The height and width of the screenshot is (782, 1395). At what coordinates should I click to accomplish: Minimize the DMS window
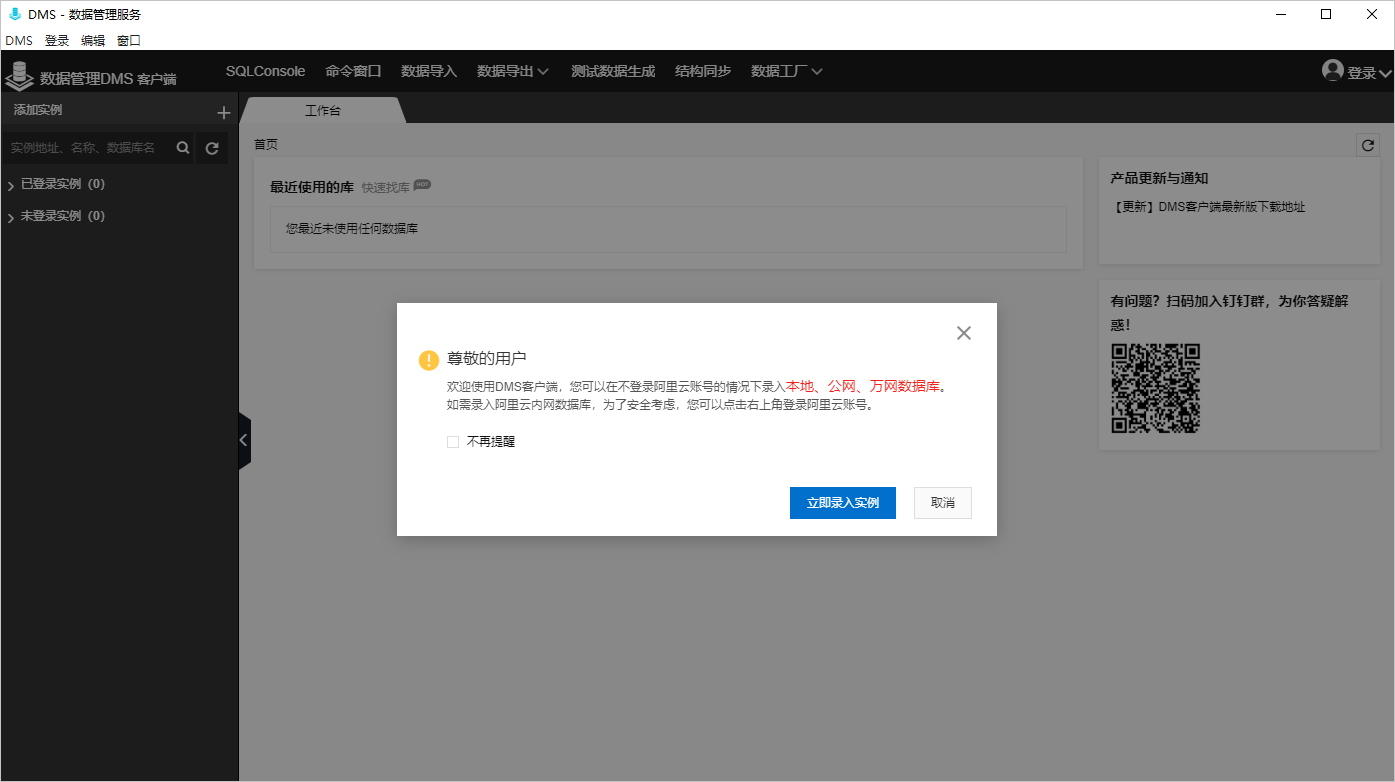pos(1280,14)
